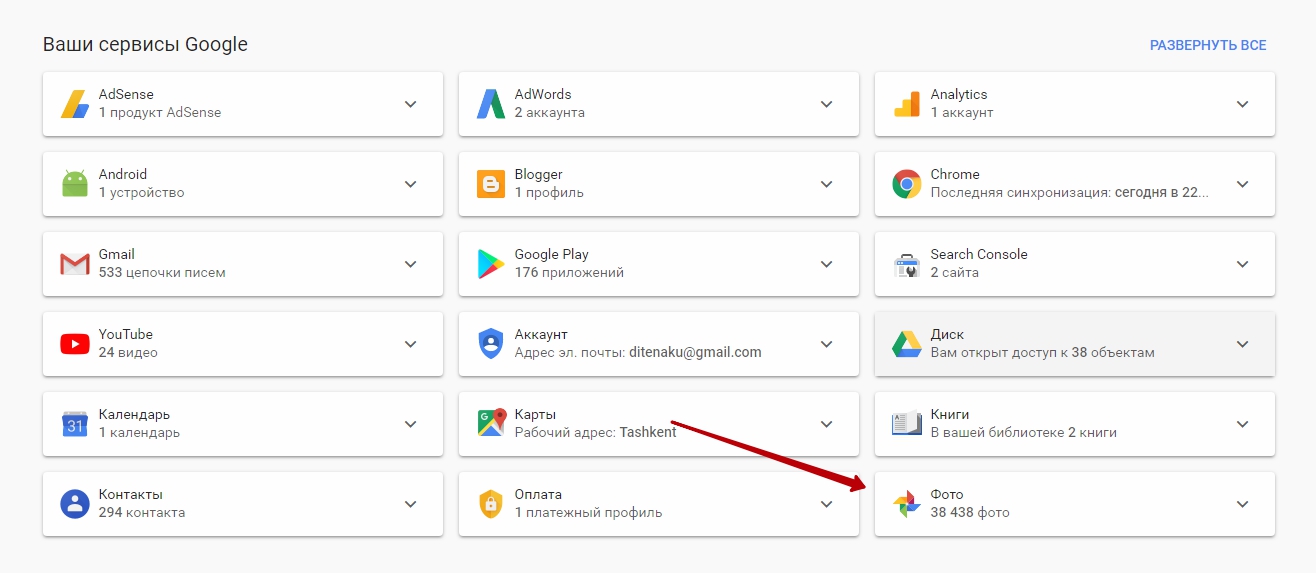1316x573 pixels.
Task: Click the red YouTube icon
Action: [x=75, y=344]
